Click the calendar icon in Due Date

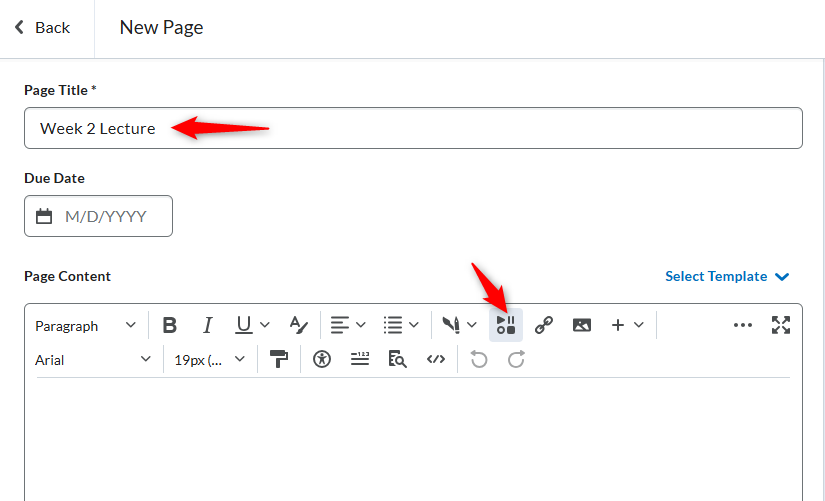[44, 216]
